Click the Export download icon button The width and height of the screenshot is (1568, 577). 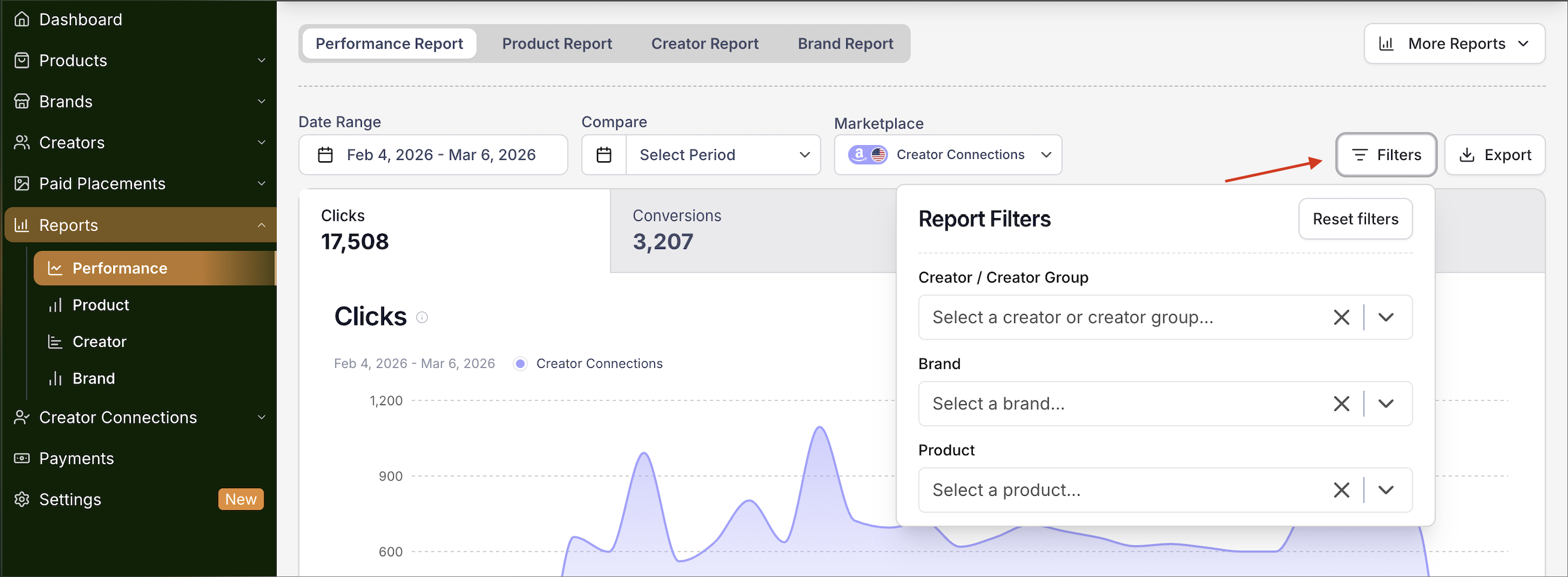[1494, 155]
